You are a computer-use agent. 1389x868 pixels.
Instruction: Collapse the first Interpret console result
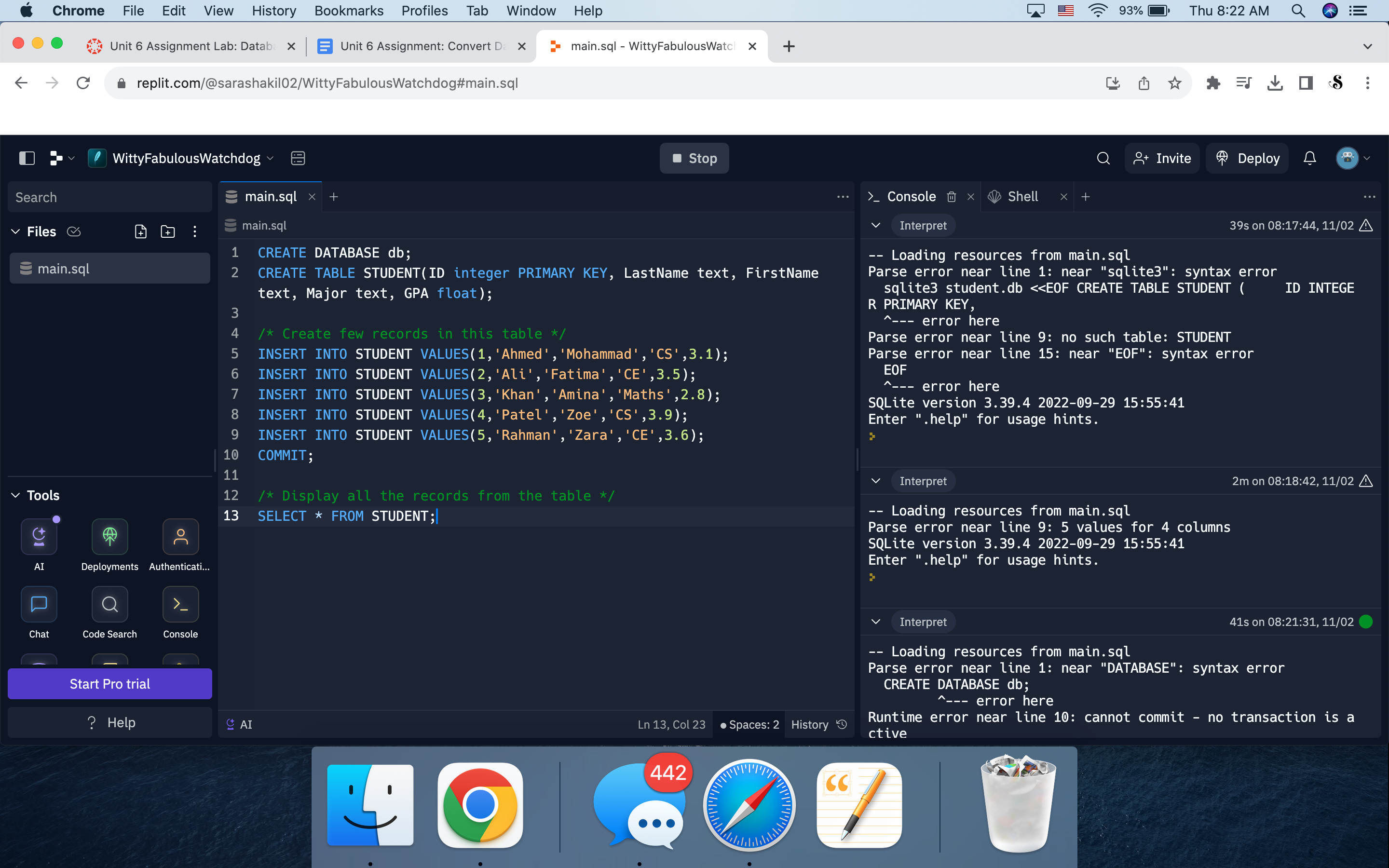(876, 225)
